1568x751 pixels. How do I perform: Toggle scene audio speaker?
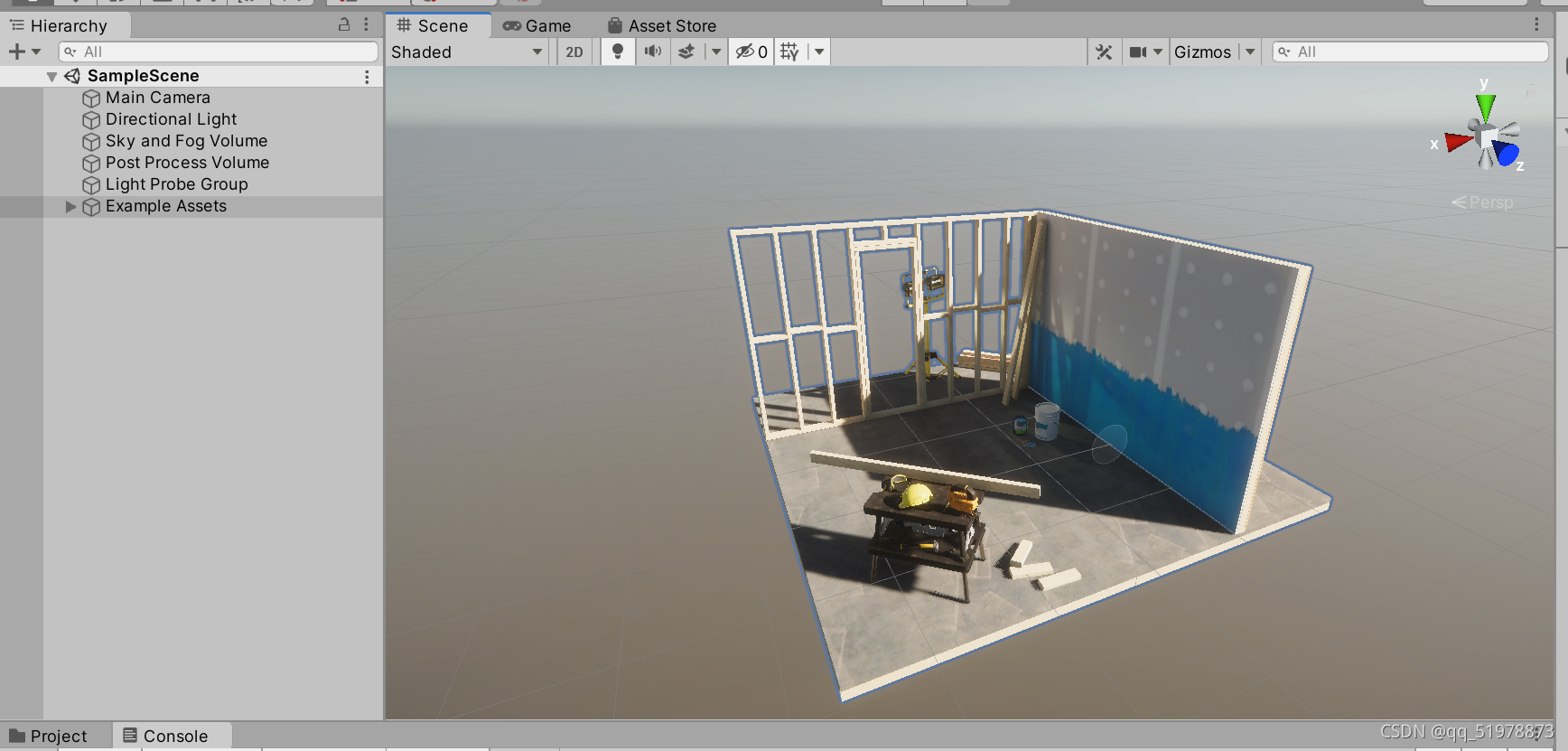point(652,52)
